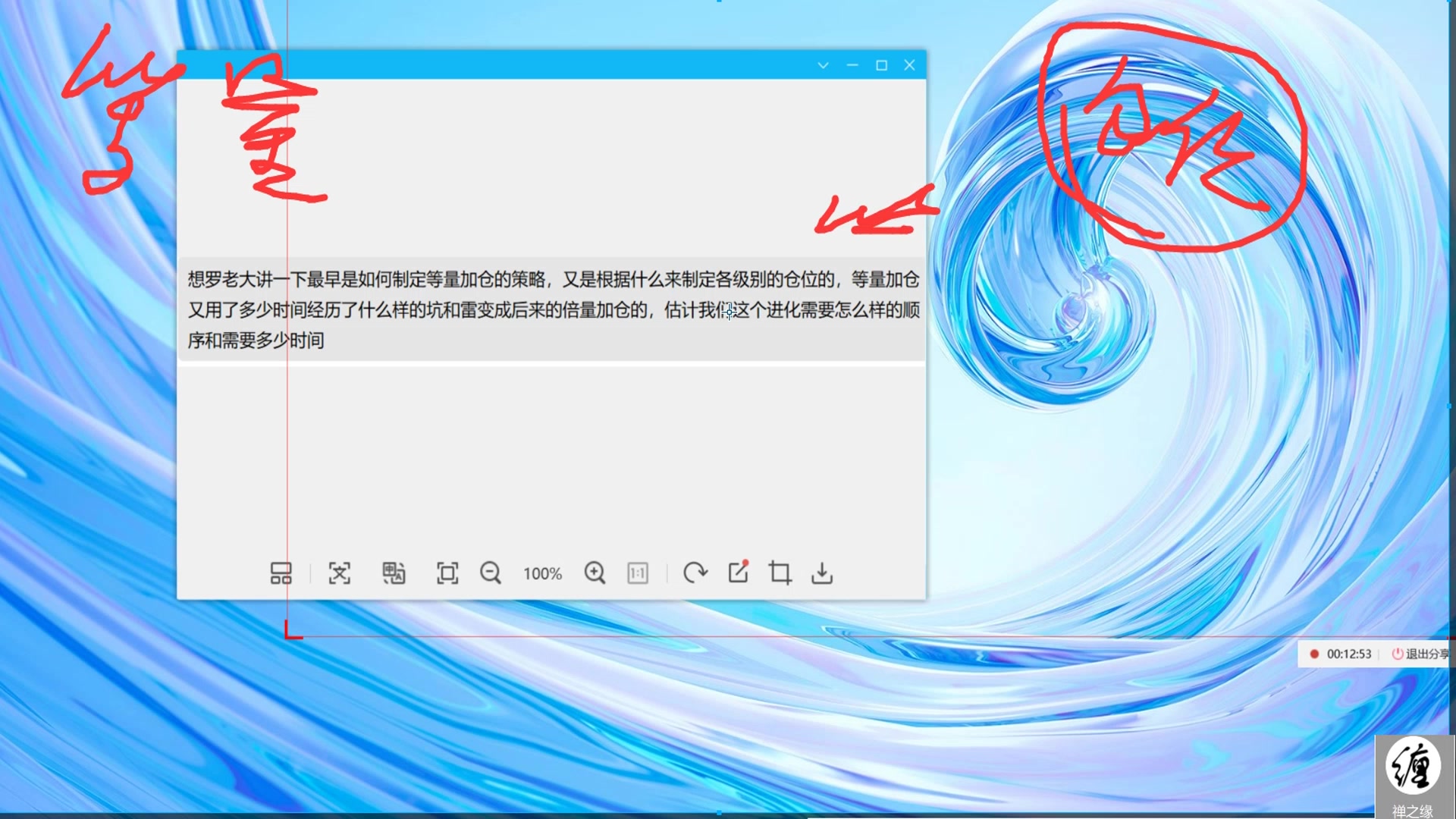Maximize the image viewer window

(x=881, y=65)
